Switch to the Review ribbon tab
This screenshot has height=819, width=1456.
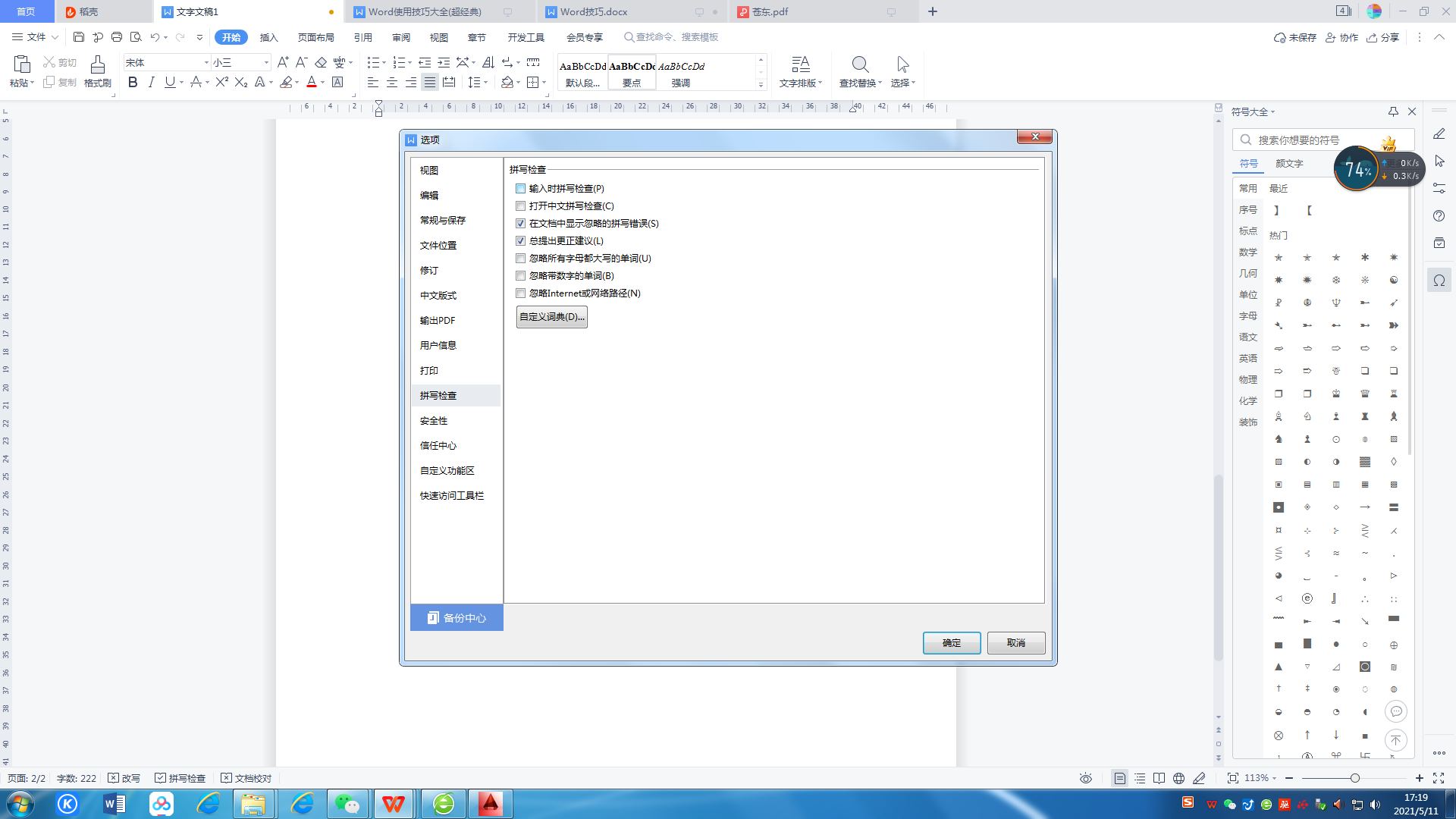tap(401, 37)
